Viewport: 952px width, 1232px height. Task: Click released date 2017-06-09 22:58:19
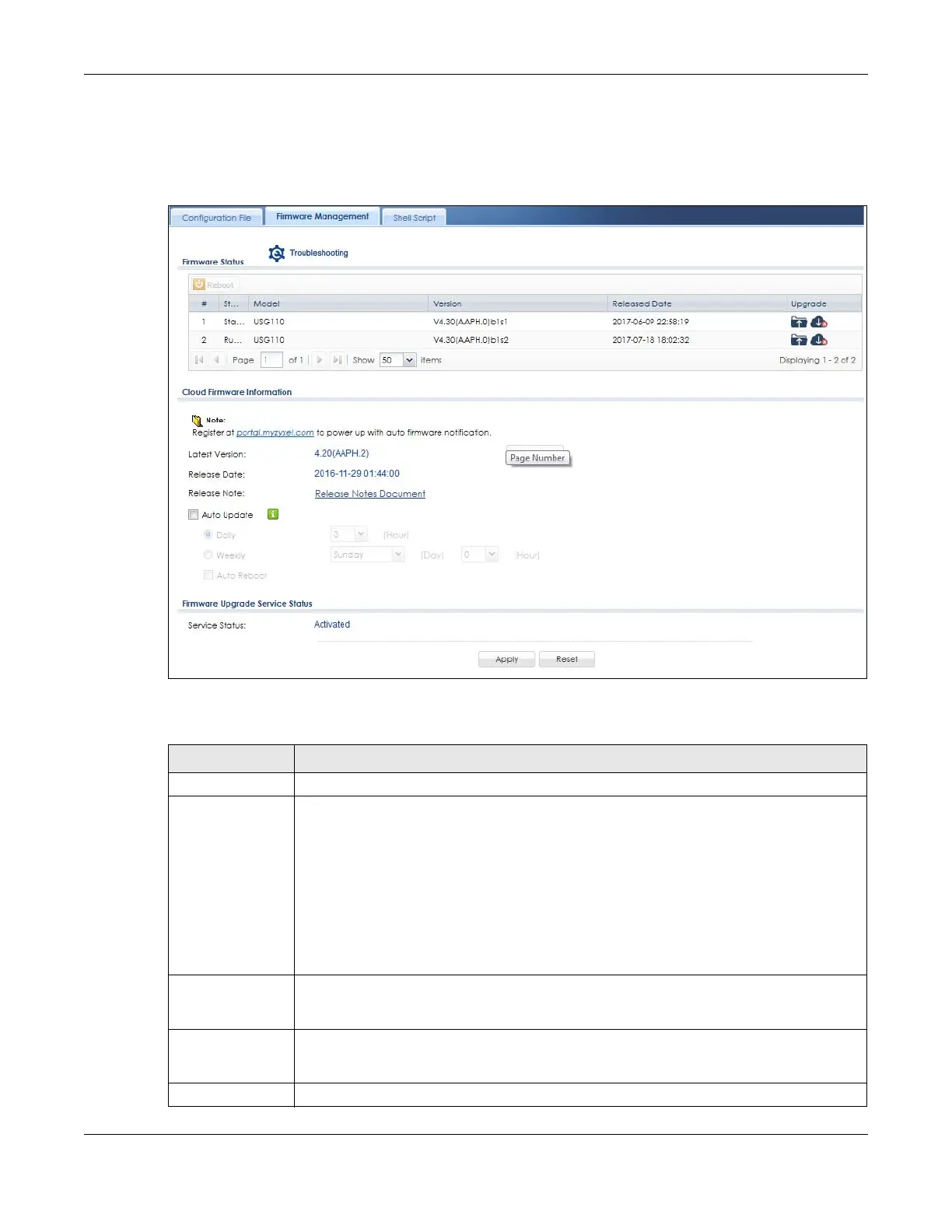[650, 322]
